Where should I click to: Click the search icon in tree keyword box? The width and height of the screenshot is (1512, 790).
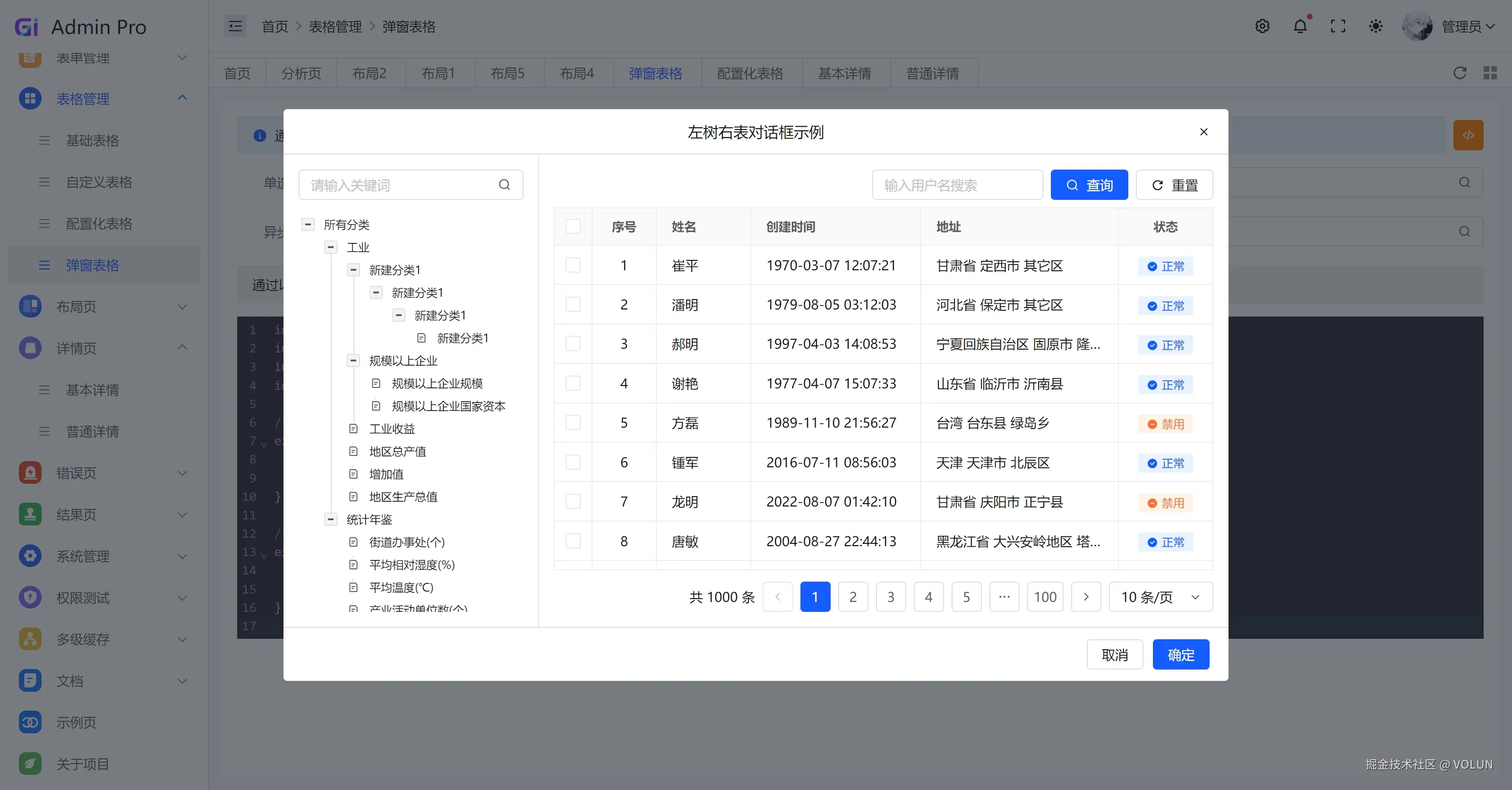coord(504,185)
